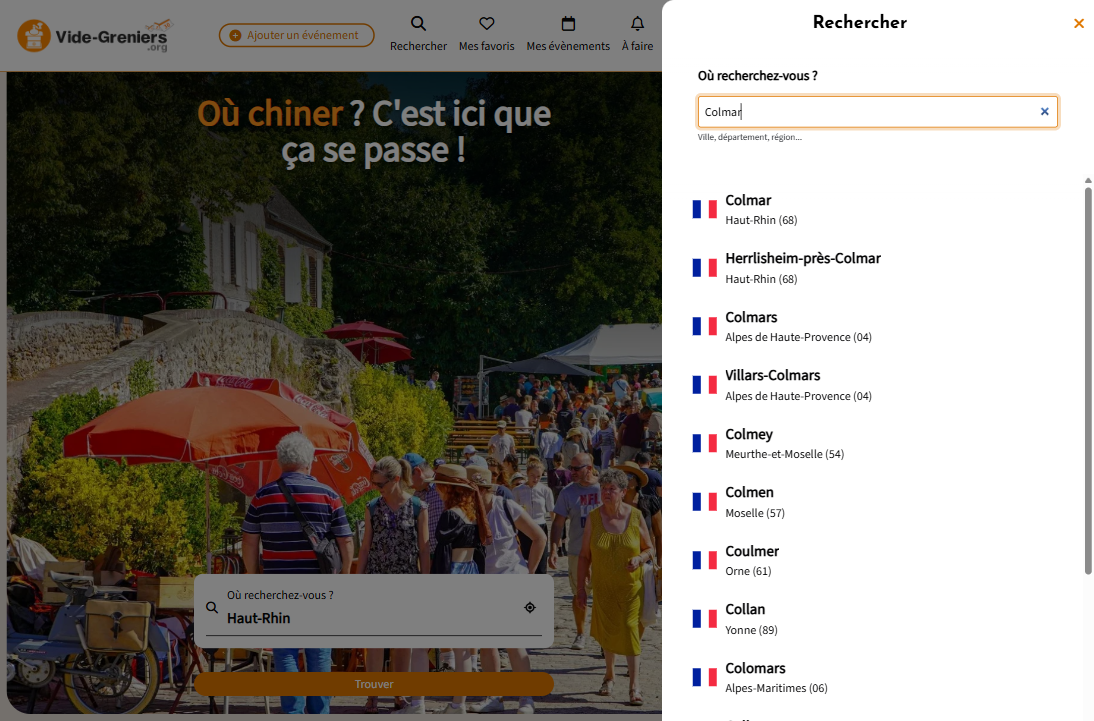Click the geolocation target icon in search box

pos(529,607)
